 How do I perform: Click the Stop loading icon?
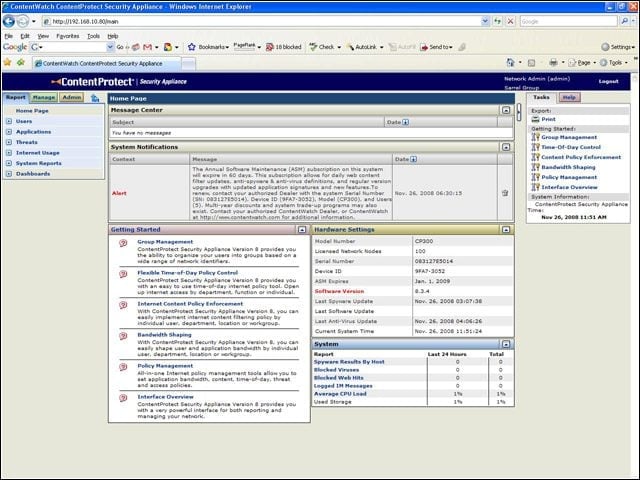(510, 21)
